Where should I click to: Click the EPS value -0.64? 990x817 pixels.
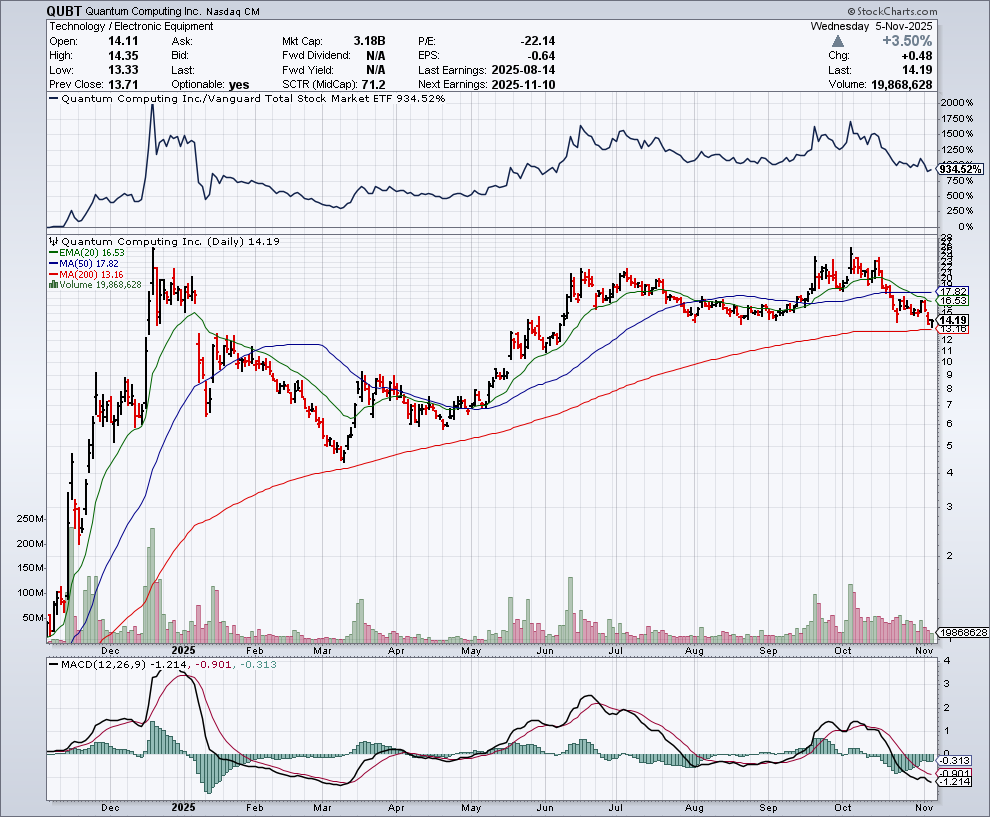point(541,56)
